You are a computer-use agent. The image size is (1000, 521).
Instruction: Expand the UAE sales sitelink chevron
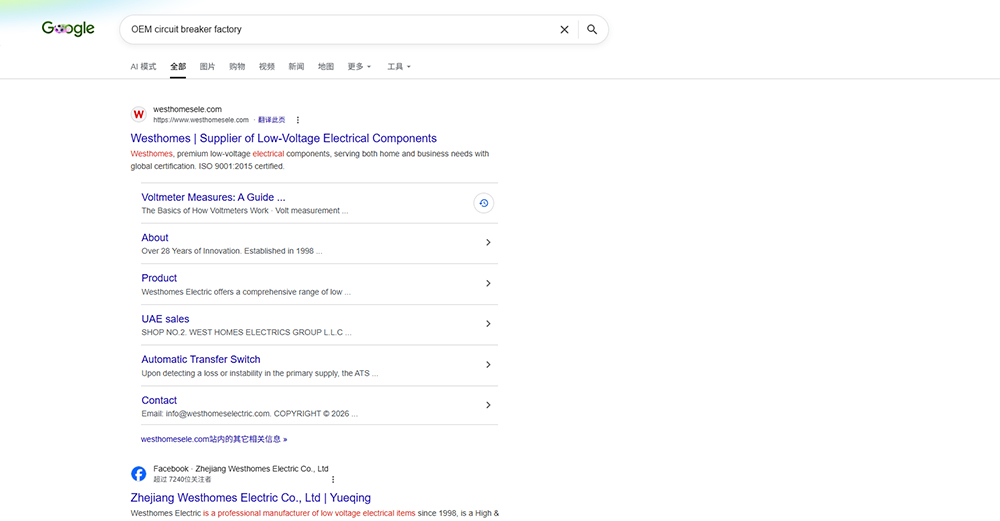click(488, 324)
